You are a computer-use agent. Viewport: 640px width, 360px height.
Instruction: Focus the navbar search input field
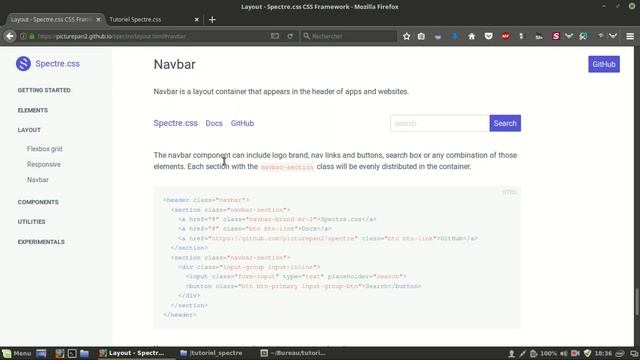tap(440, 123)
